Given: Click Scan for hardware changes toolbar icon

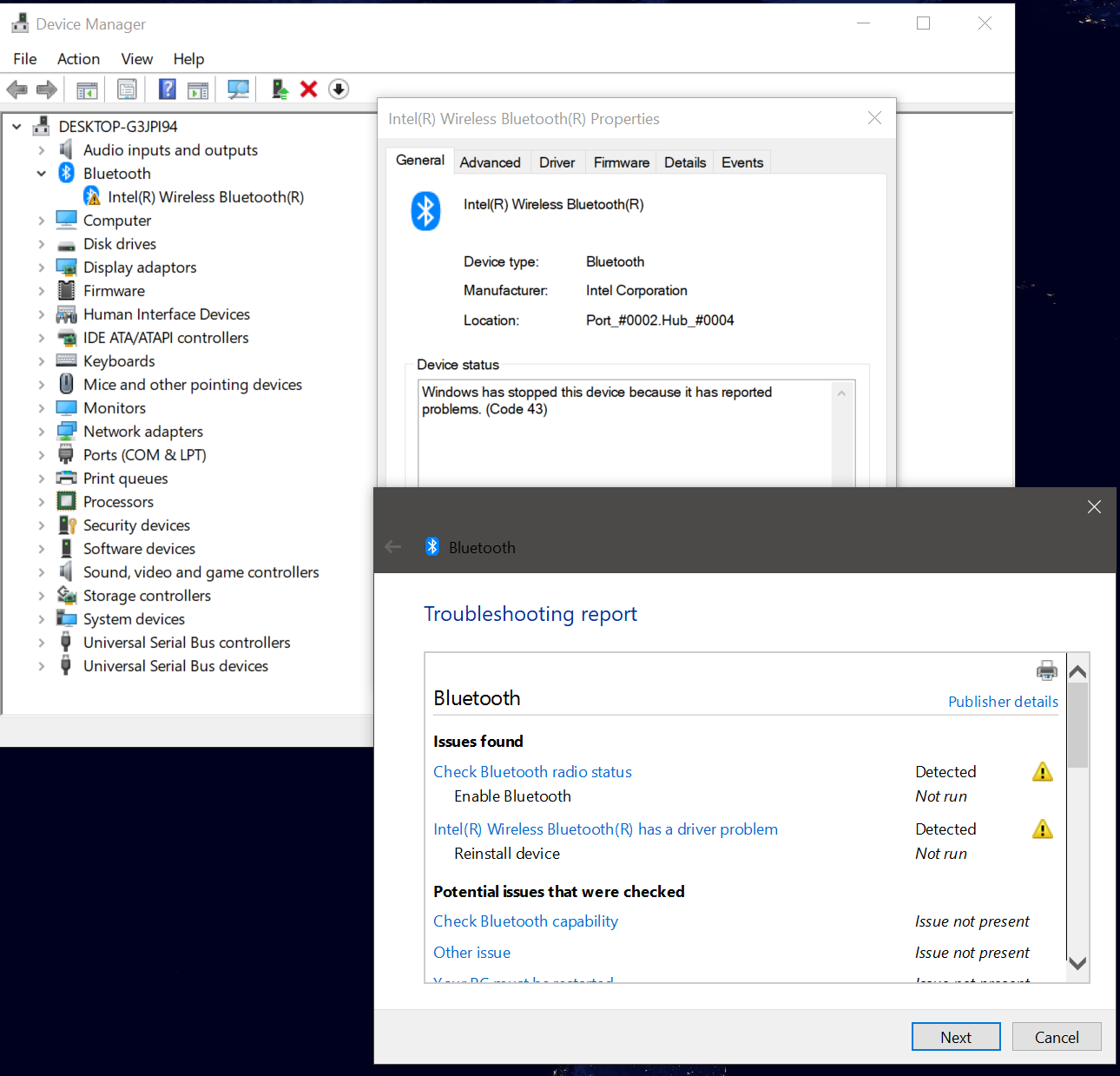Looking at the screenshot, I should 238,89.
